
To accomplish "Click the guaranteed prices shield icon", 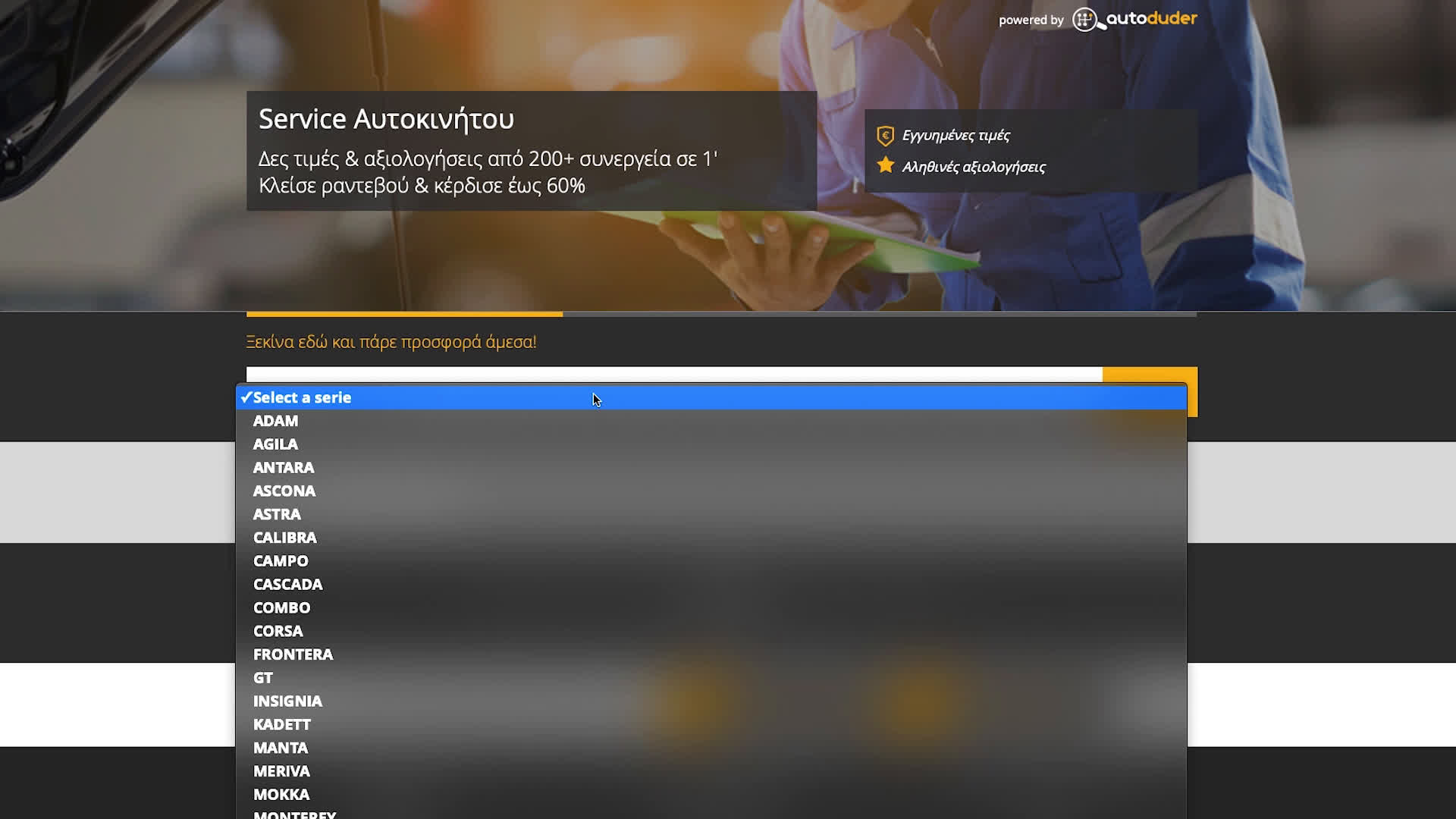I will 885,136.
